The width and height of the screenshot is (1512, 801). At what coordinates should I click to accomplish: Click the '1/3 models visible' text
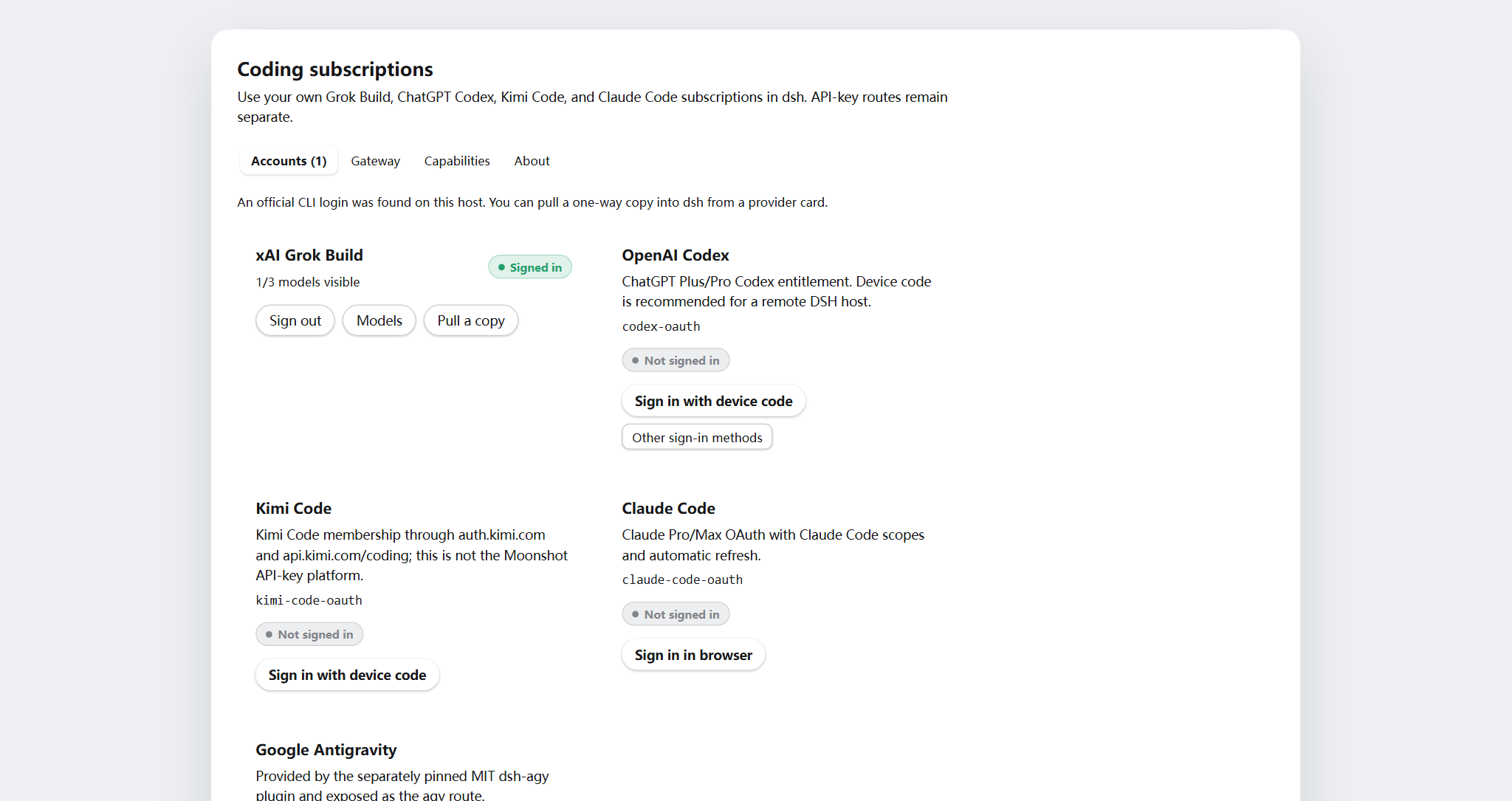click(308, 282)
